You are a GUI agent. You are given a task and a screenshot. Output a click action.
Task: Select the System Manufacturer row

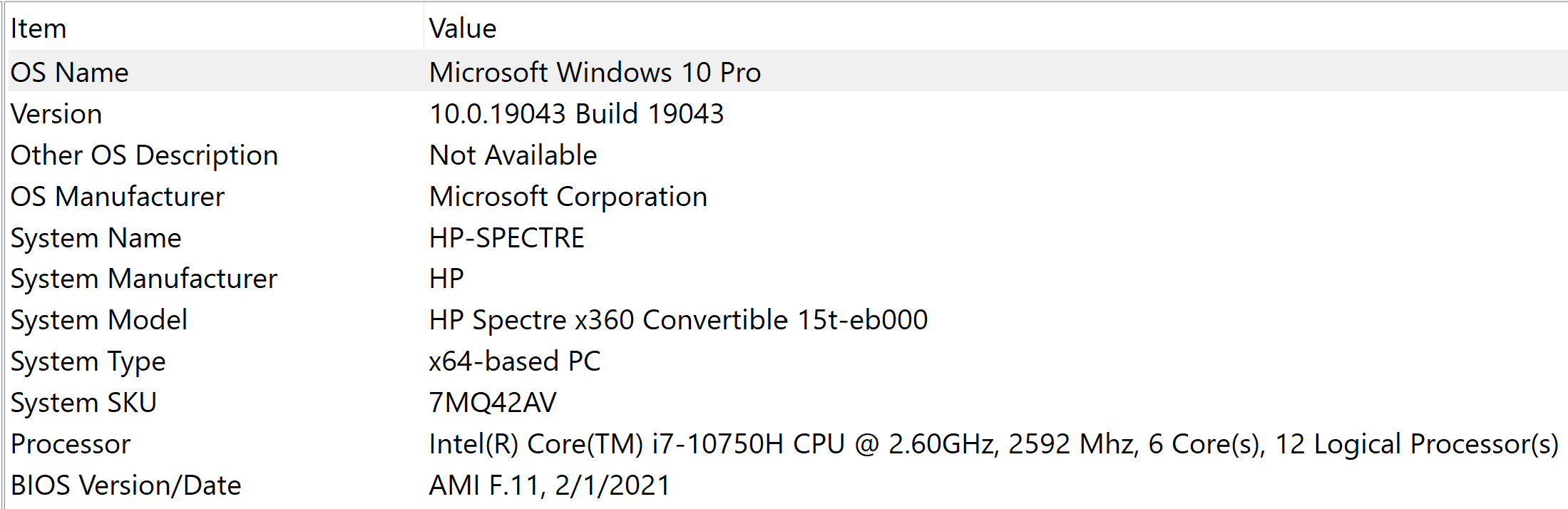(144, 279)
